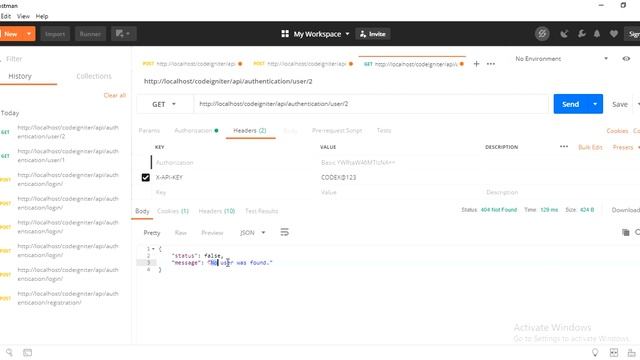Open the No Environment dropdown
Screen dimensions: 640x360
[561, 59]
